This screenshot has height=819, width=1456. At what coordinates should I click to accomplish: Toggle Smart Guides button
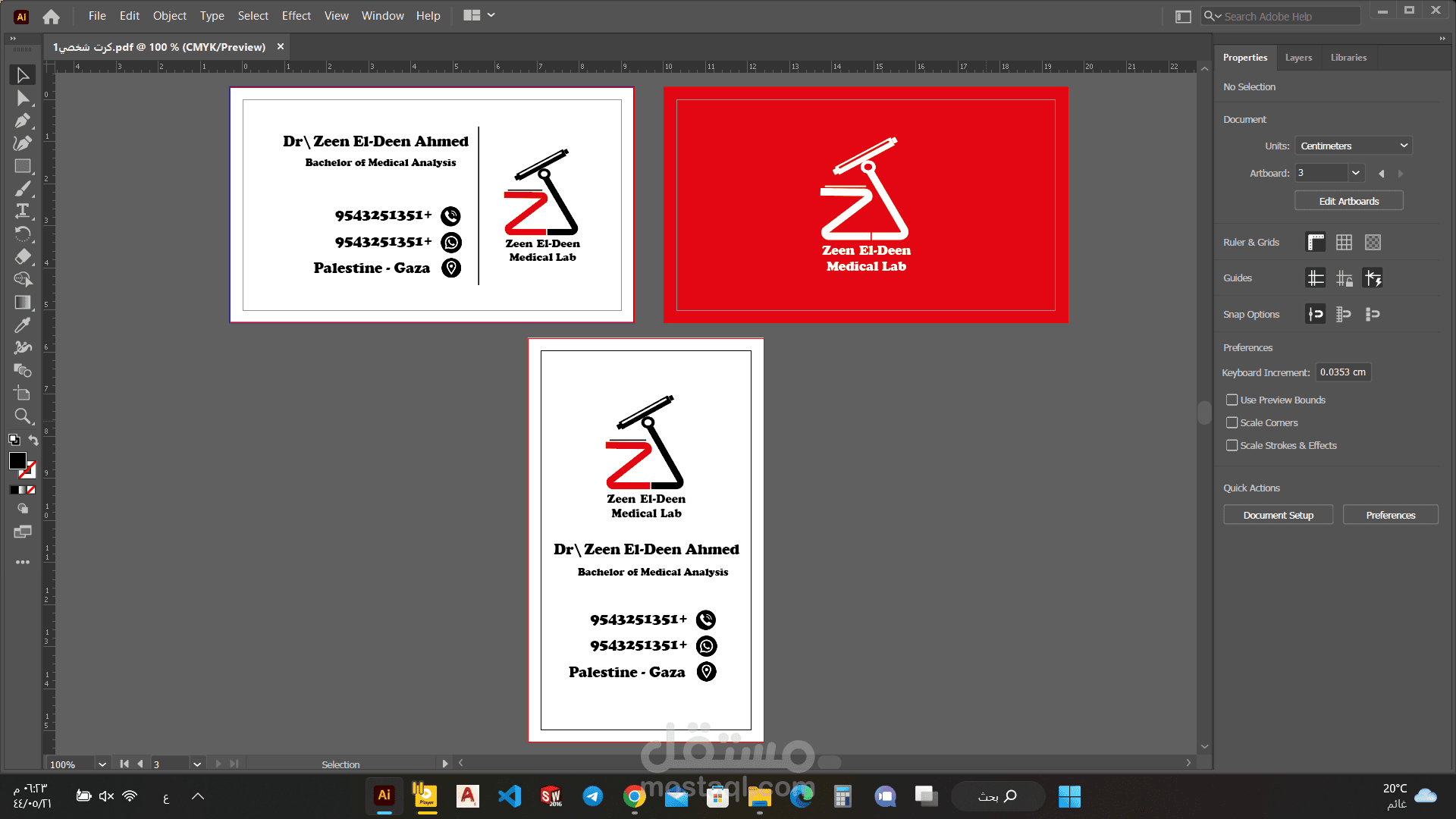point(1373,278)
